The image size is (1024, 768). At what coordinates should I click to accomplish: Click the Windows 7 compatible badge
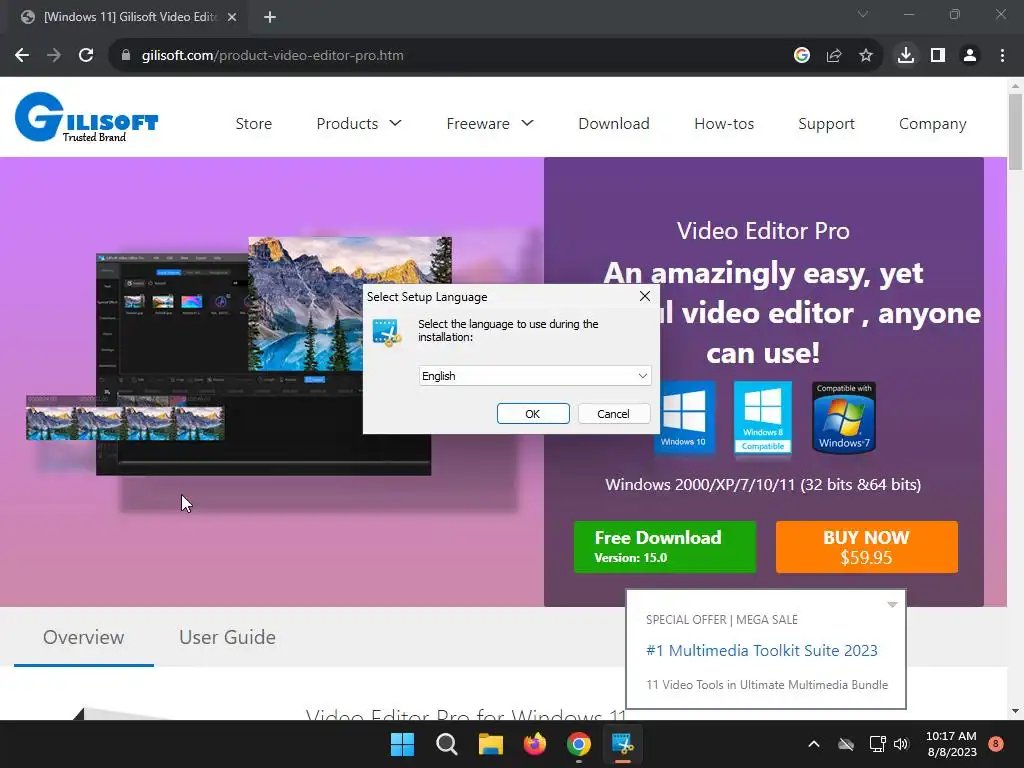click(844, 417)
